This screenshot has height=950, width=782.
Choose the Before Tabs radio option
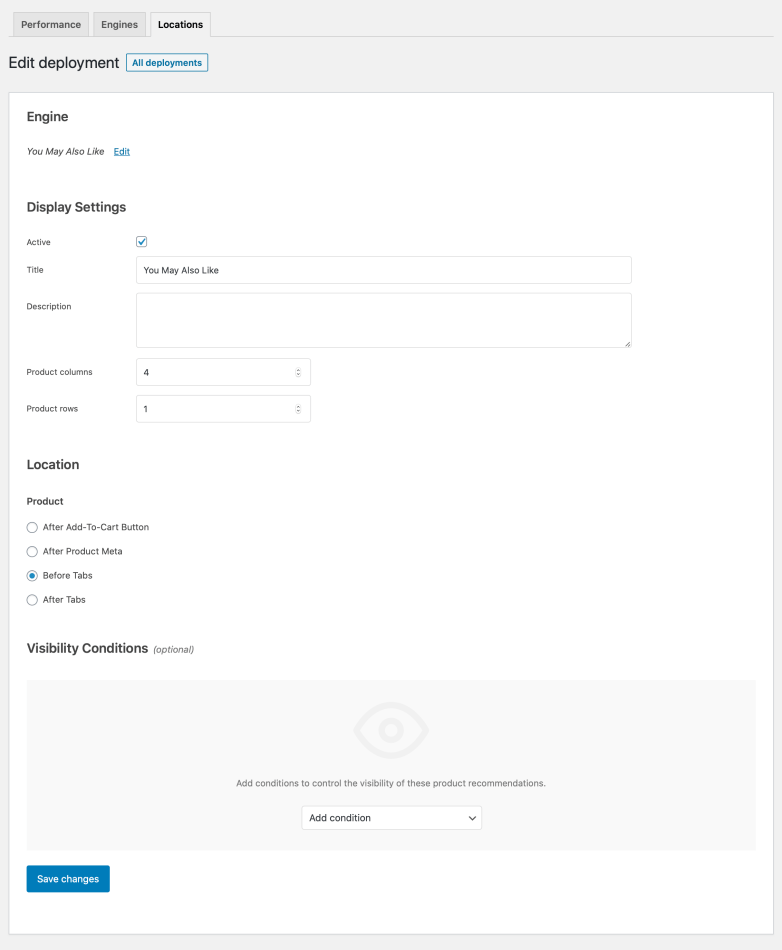pyautogui.click(x=32, y=576)
